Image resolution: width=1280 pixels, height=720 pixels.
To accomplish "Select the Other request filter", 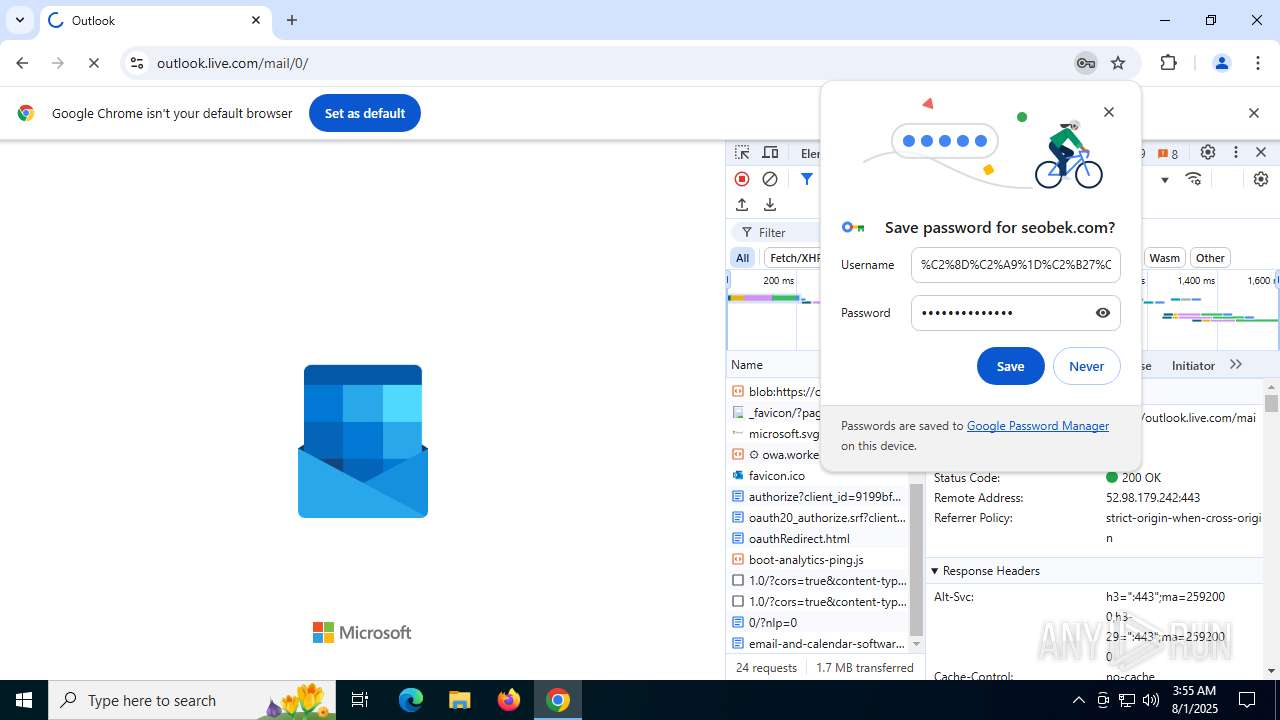I will click(x=1210, y=258).
